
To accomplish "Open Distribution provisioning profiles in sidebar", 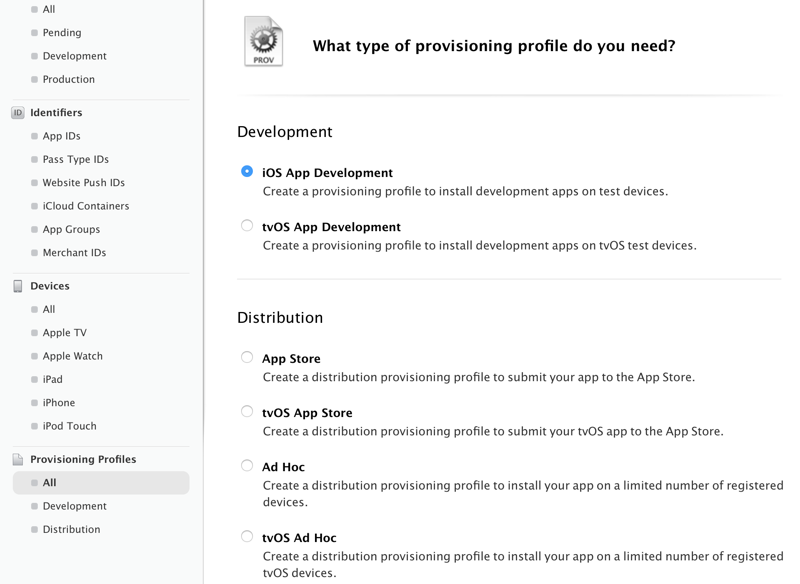I will pos(71,529).
